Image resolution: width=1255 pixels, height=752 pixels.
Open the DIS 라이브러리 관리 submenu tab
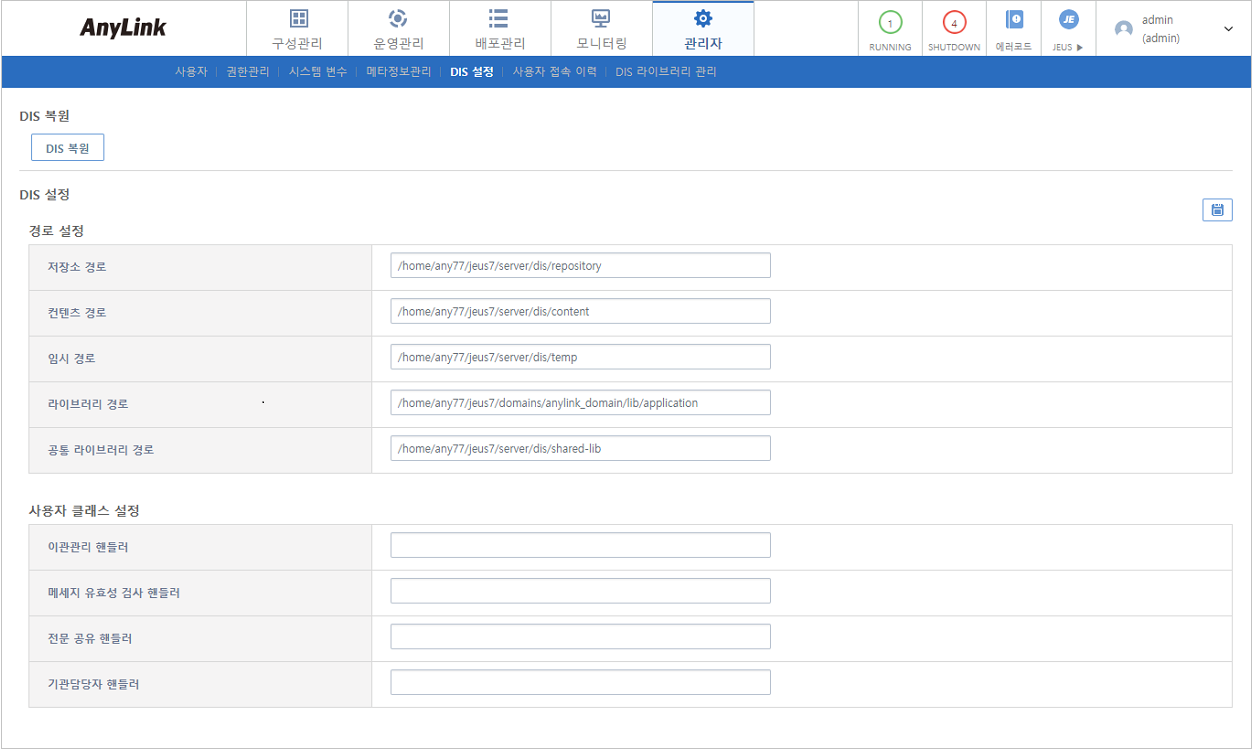coord(665,72)
